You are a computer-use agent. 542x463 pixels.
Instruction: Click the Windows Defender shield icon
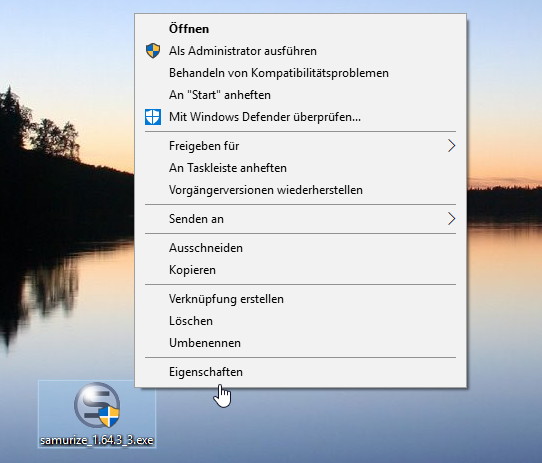click(153, 117)
